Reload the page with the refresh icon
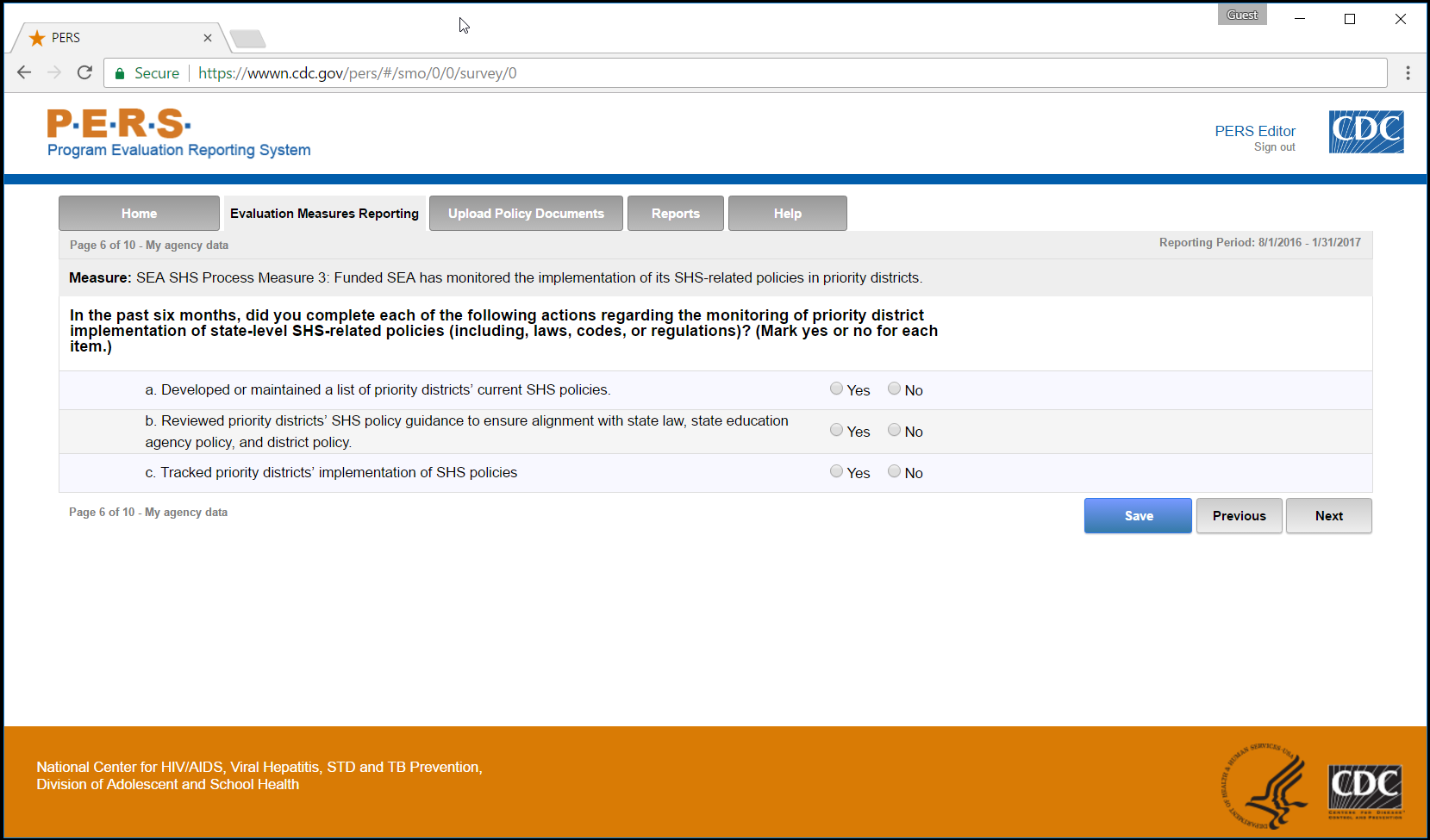The width and height of the screenshot is (1430, 840). [x=84, y=72]
